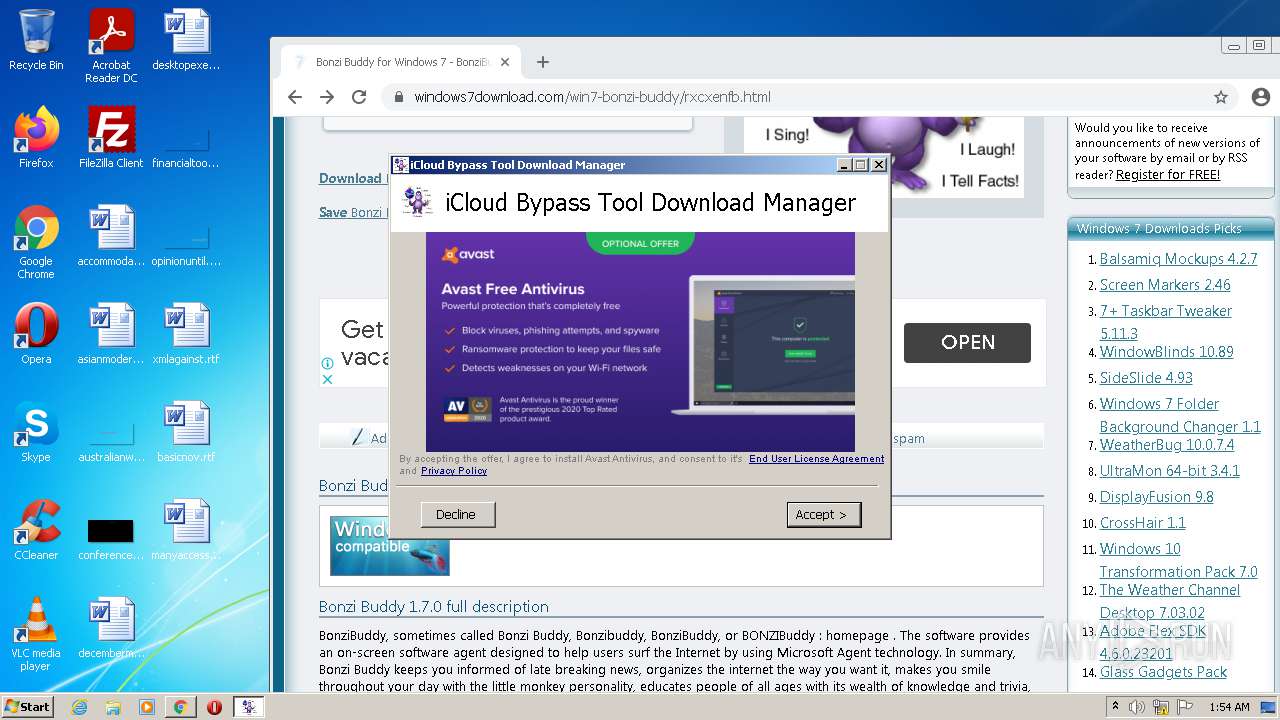Select the Bonzi Buddy for Windows 7 tab
The width and height of the screenshot is (1280, 720).
pos(400,62)
